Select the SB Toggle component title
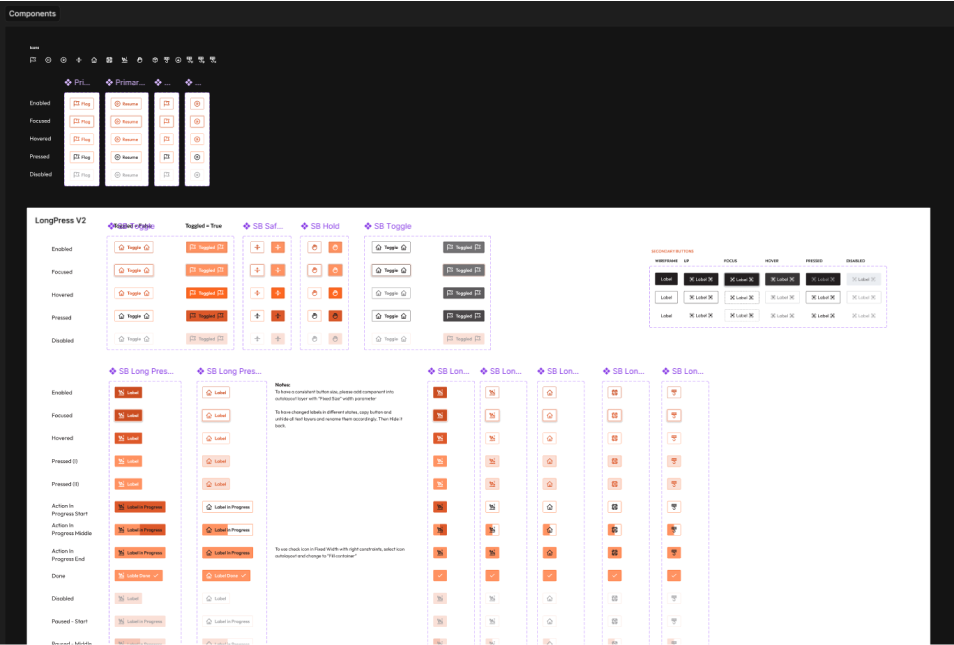This screenshot has width=954, height=645. tap(387, 226)
